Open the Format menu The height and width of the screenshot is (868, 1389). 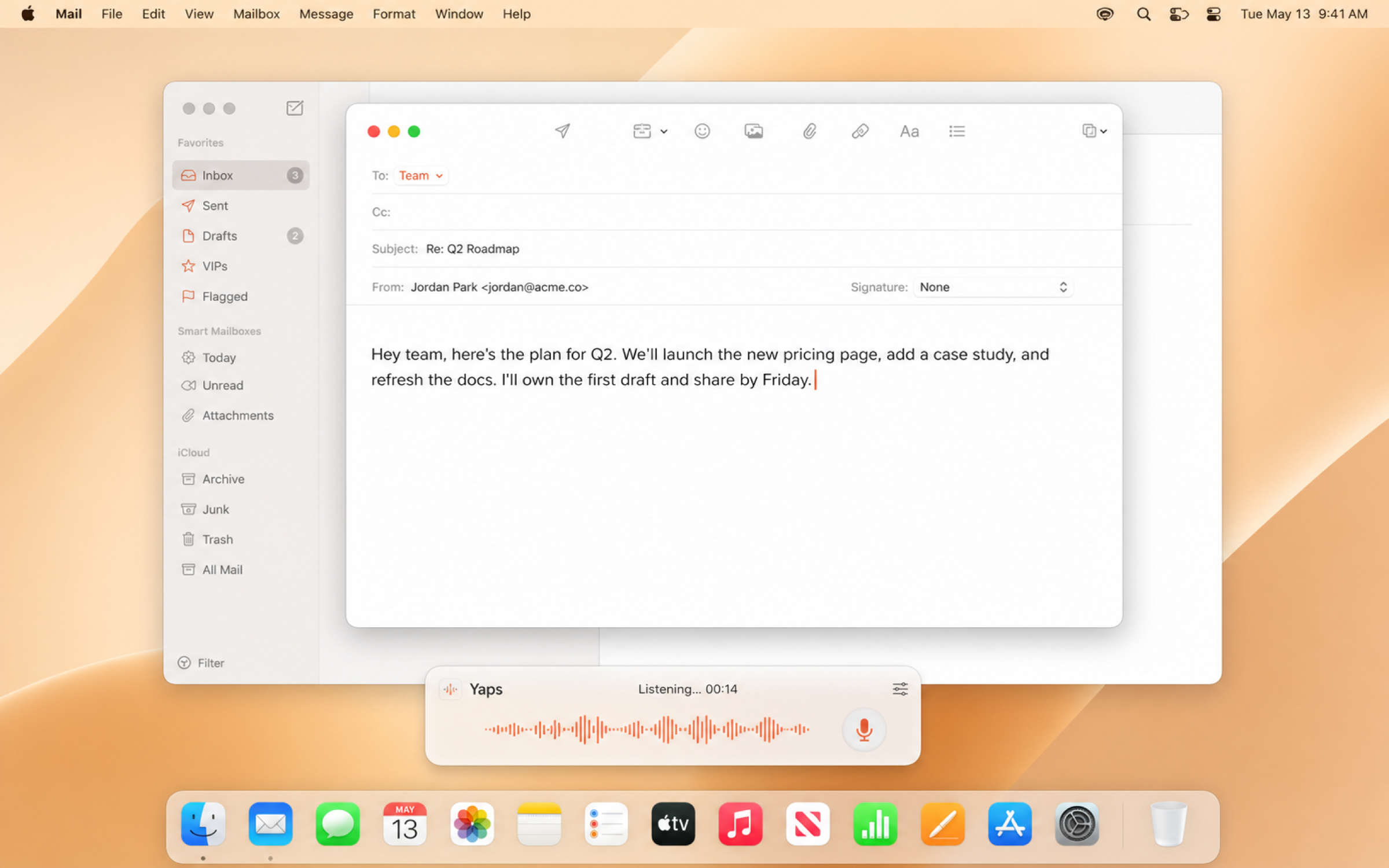pos(394,14)
